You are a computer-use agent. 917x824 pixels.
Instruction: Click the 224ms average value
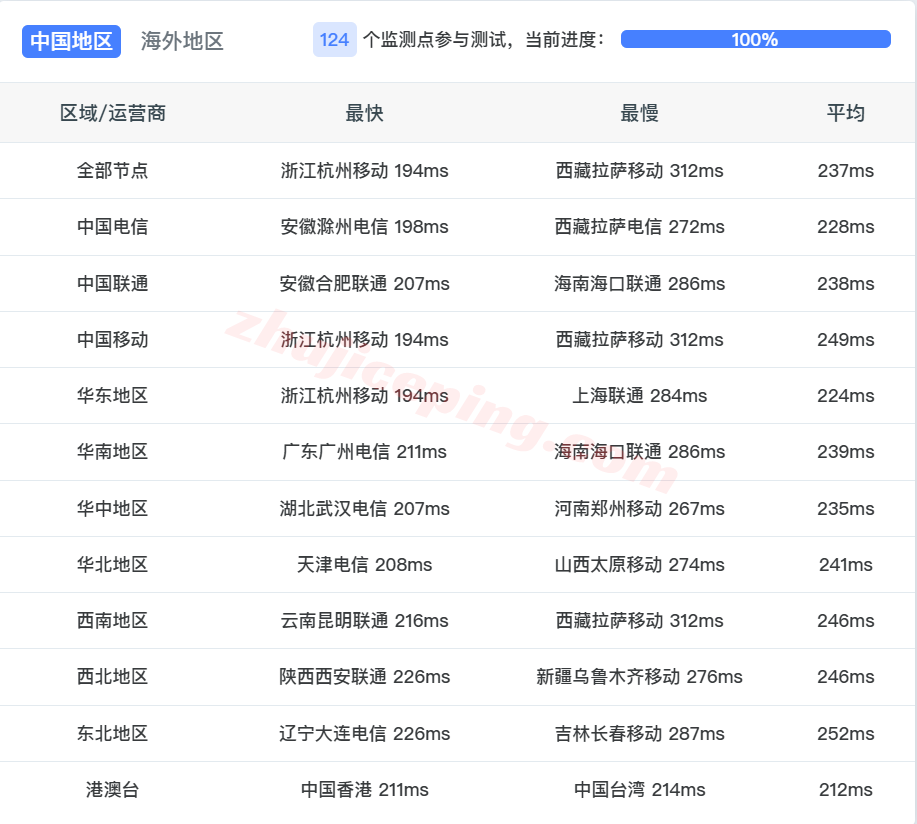846,396
